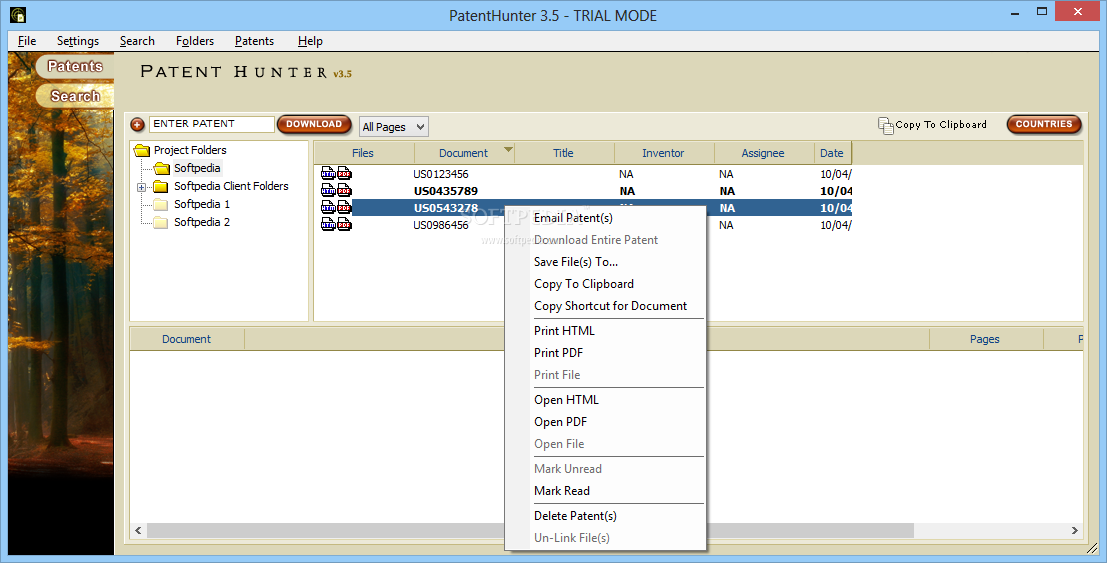Open the HTM file icon for US0986456
The image size is (1107, 563).
click(328, 225)
